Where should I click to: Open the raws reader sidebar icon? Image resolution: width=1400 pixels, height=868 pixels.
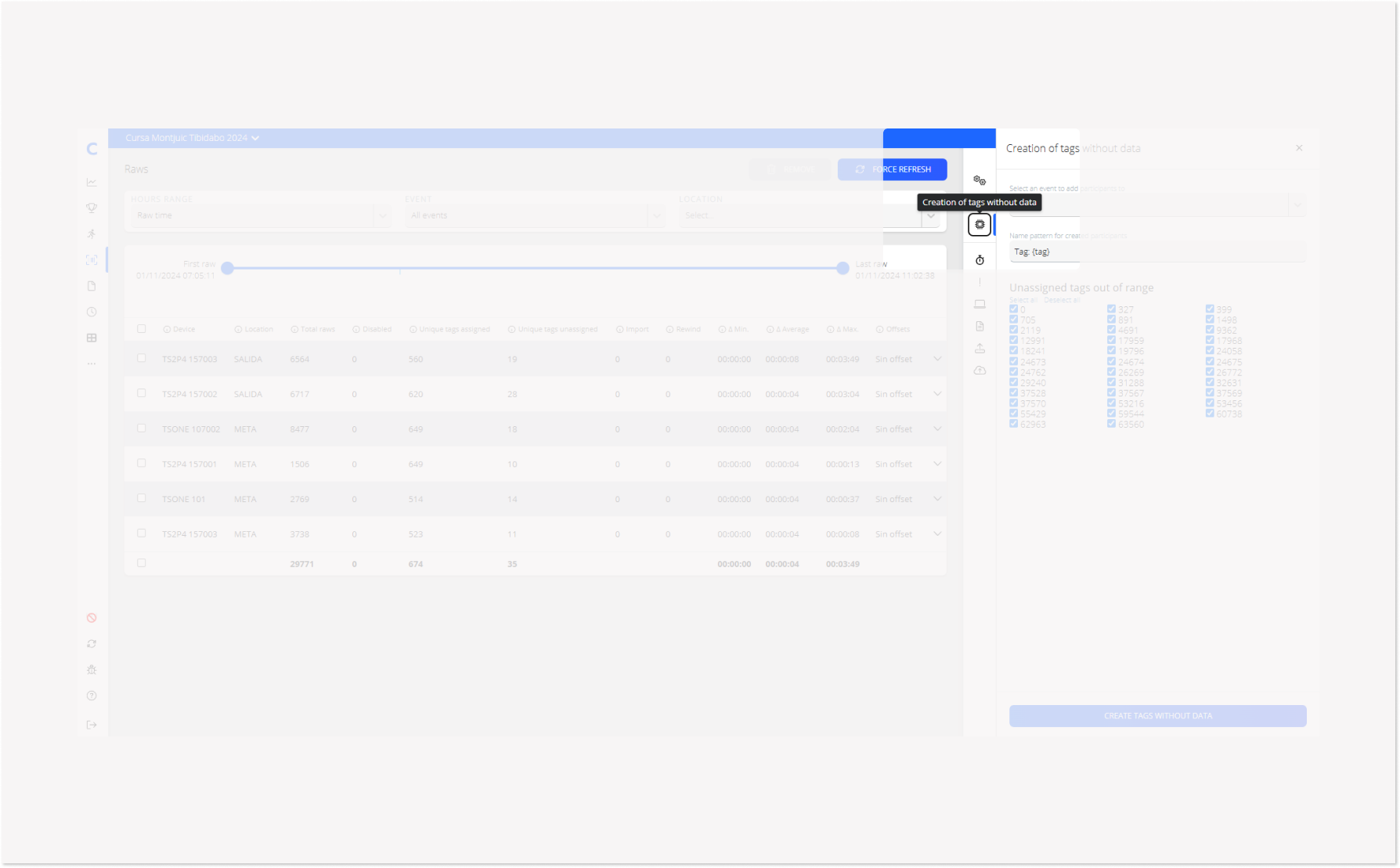pos(92,260)
